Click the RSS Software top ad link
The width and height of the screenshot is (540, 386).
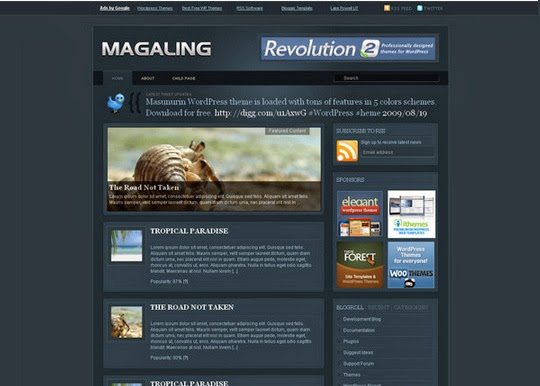point(250,8)
